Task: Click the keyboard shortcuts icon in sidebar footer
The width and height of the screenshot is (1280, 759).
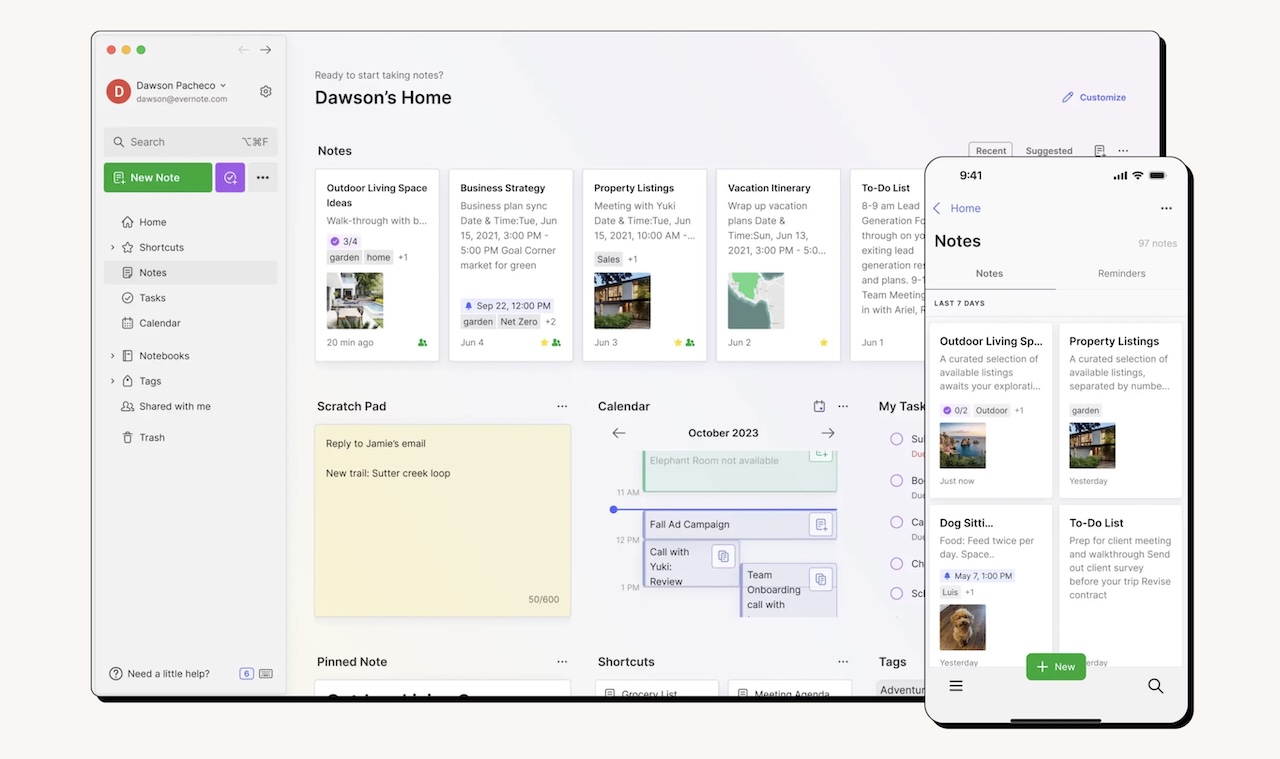Action: (266, 674)
